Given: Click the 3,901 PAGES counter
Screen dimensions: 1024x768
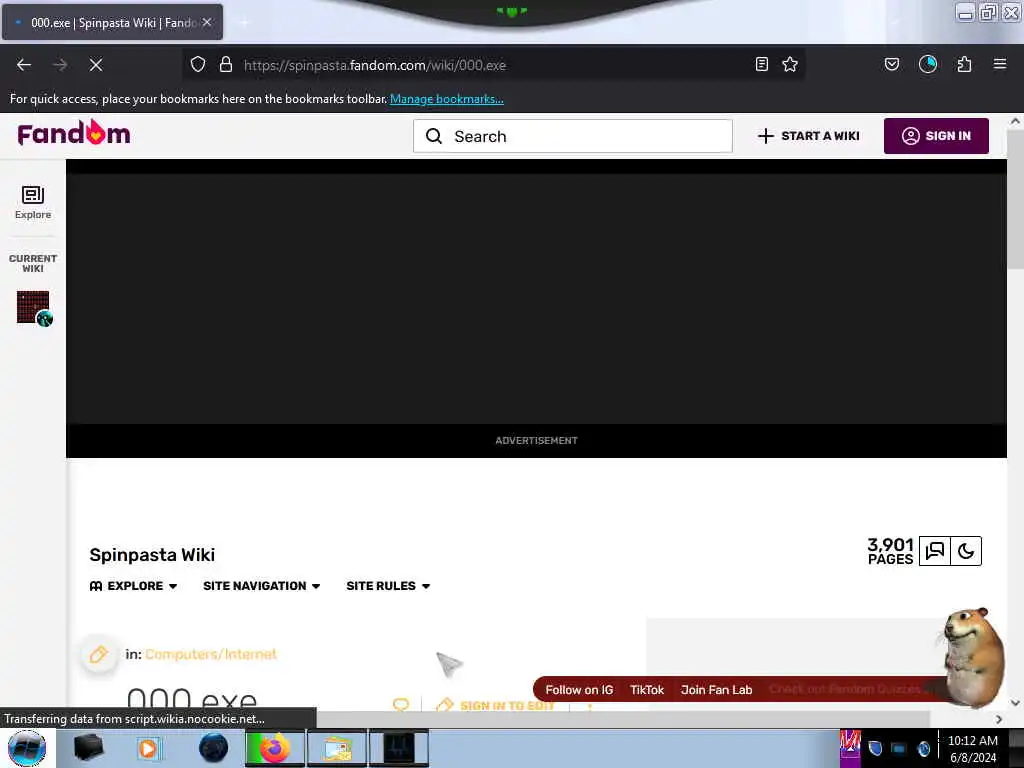Looking at the screenshot, I should (x=890, y=551).
